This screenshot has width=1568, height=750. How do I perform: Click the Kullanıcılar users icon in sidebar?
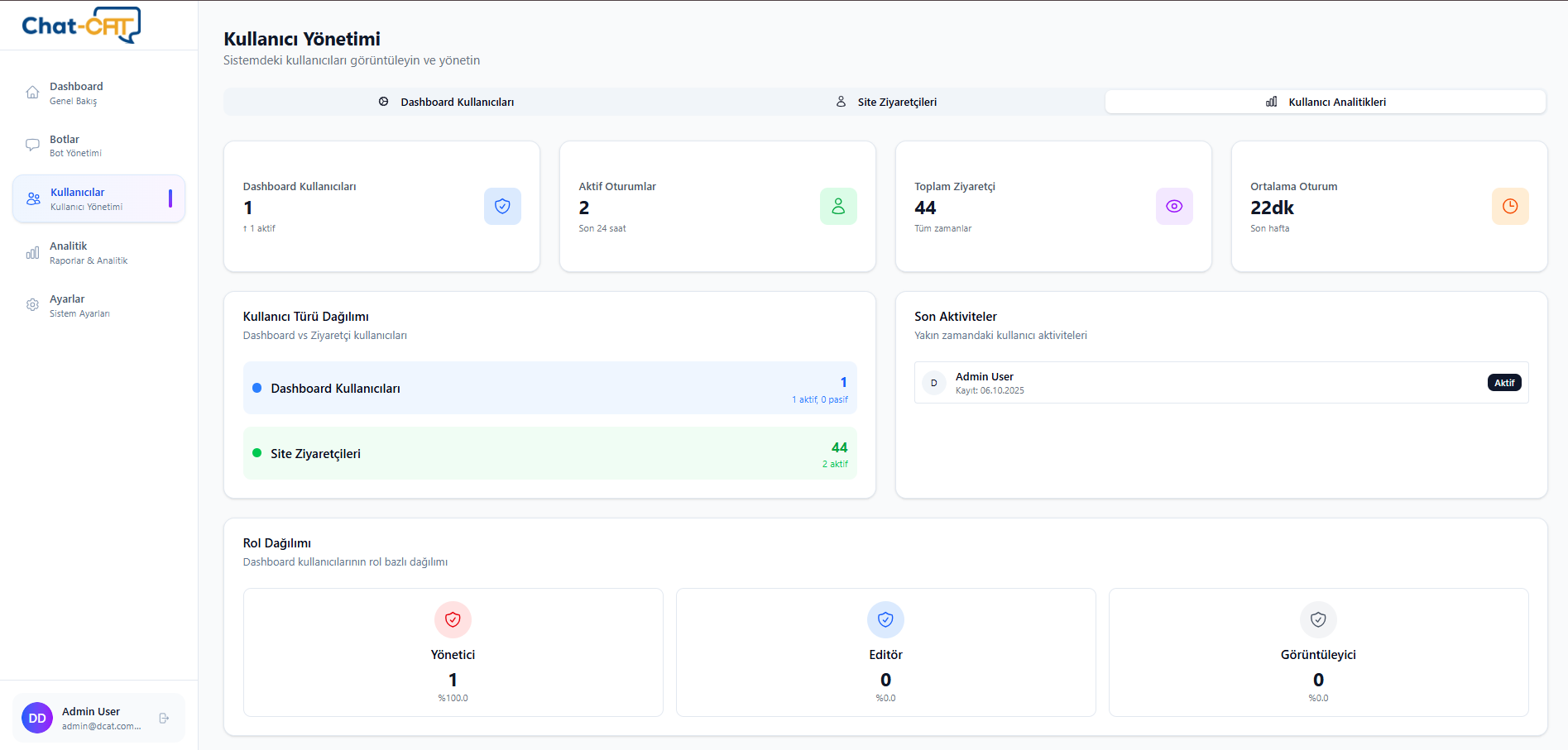point(32,198)
